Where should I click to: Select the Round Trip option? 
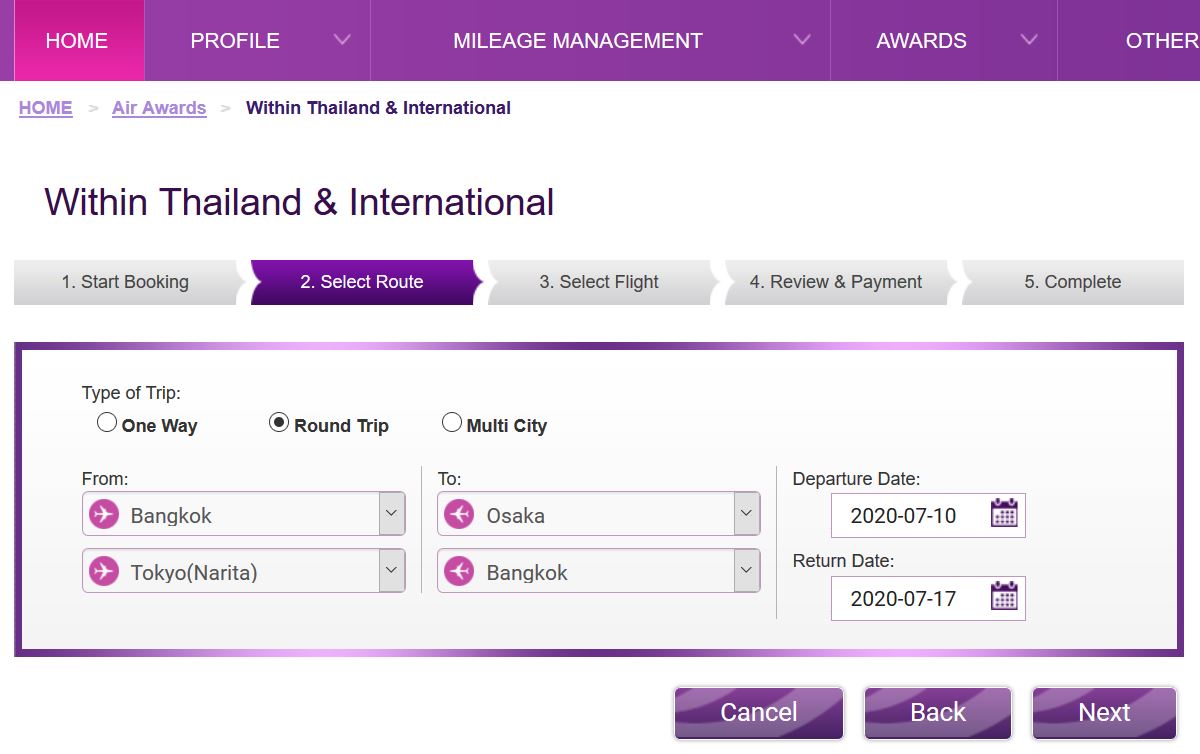point(279,423)
